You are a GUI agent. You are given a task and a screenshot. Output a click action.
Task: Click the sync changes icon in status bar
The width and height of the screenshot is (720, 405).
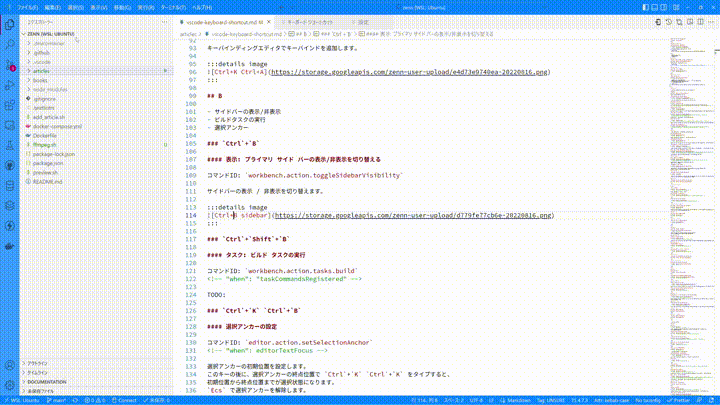point(75,400)
